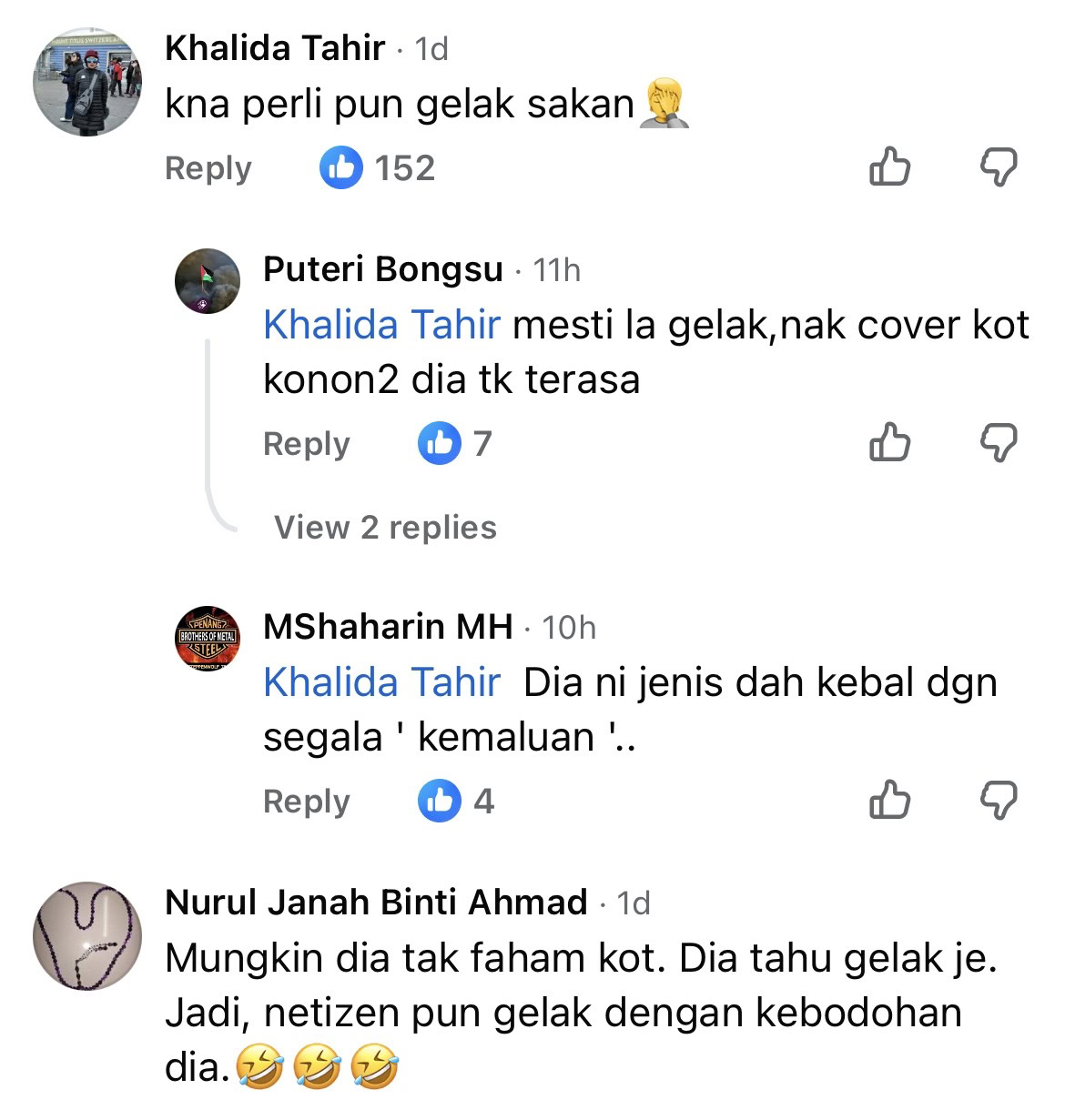The image size is (1065, 1120).
Task: Open Khalida Tahir's profile picture
Action: click(x=87, y=83)
